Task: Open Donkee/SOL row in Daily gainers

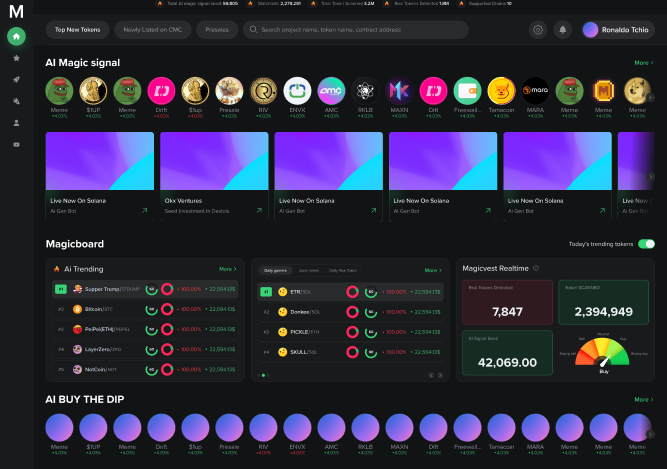Action: (350, 312)
